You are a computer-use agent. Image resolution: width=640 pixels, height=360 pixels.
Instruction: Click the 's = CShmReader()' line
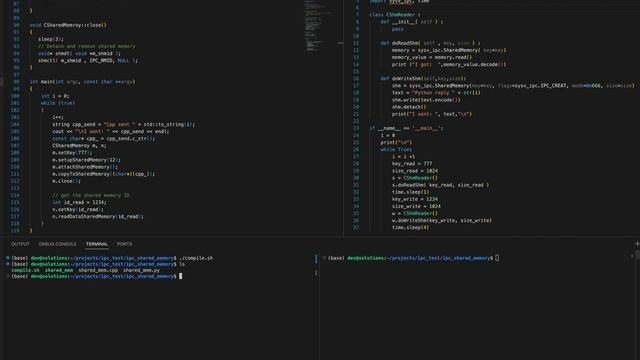click(415, 178)
